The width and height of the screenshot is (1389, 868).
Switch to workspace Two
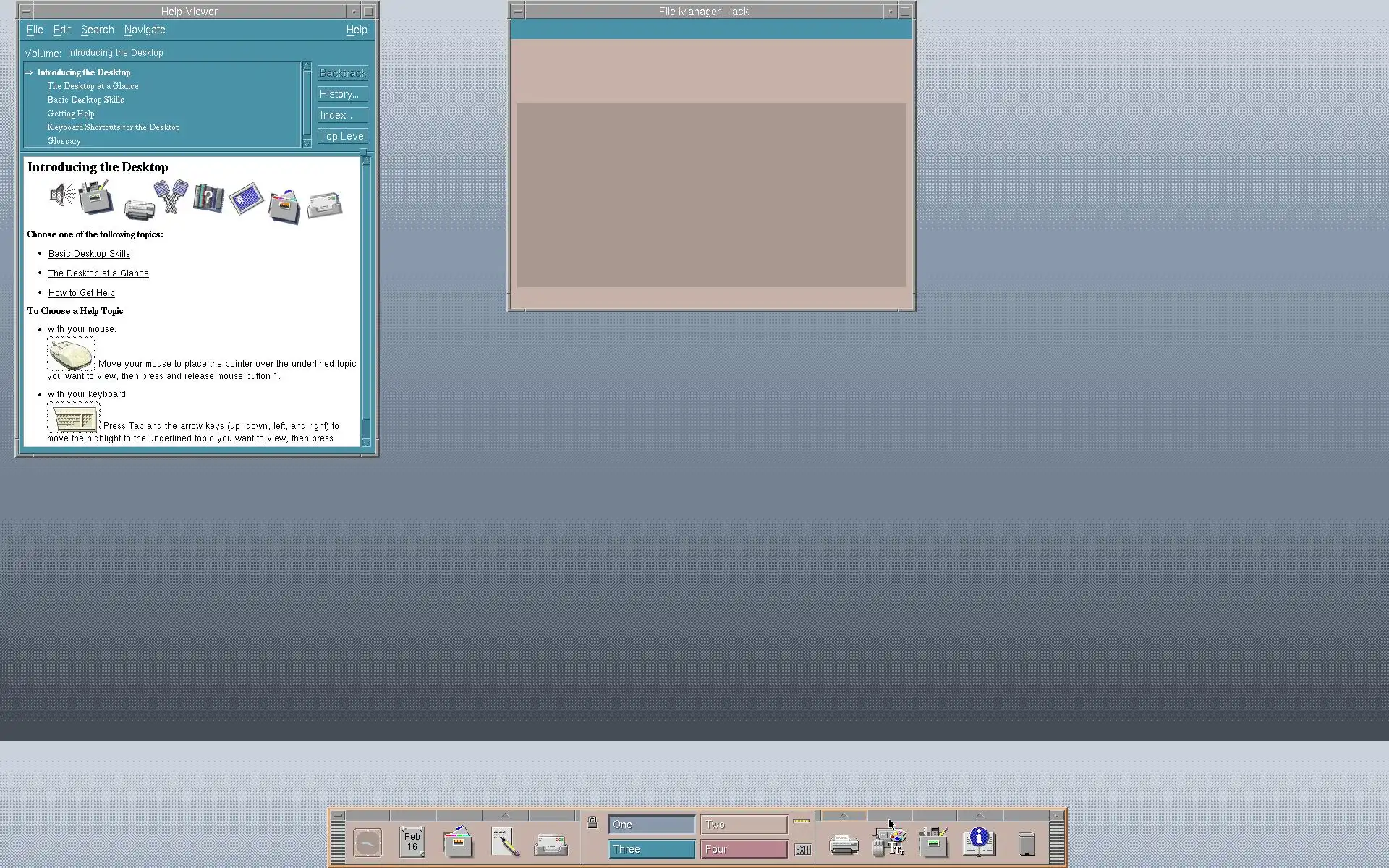click(744, 825)
